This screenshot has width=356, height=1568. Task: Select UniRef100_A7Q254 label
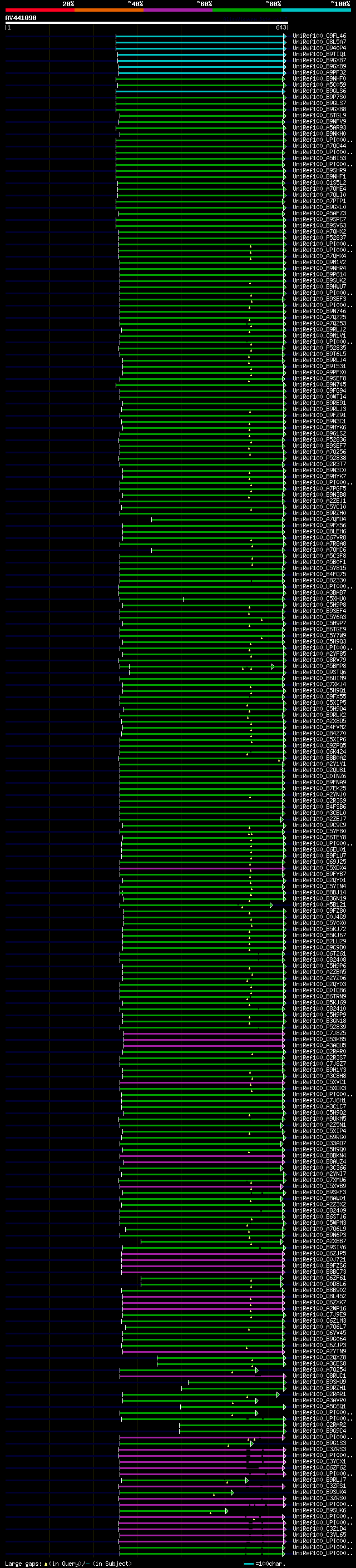pos(319,1369)
